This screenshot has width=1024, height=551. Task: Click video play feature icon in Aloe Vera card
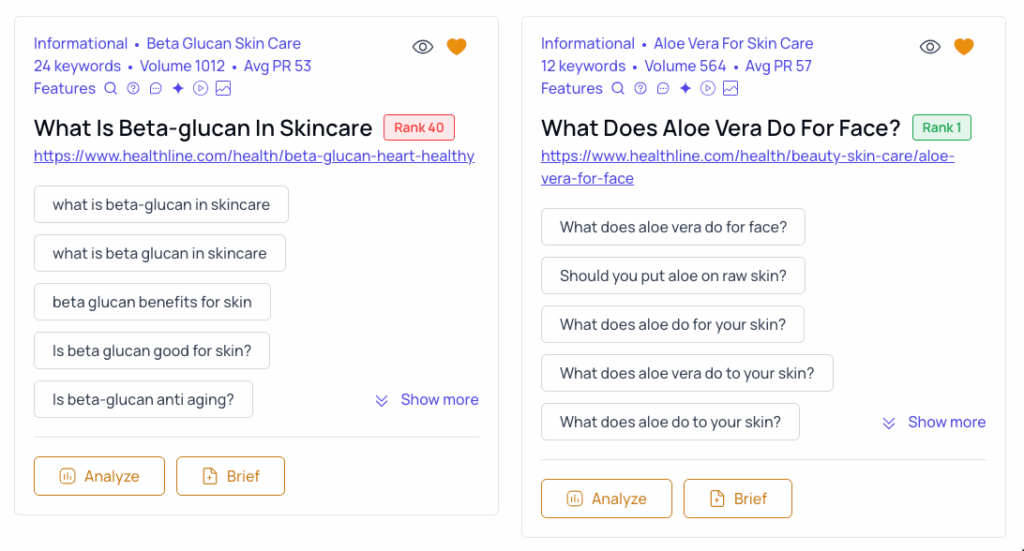click(708, 88)
